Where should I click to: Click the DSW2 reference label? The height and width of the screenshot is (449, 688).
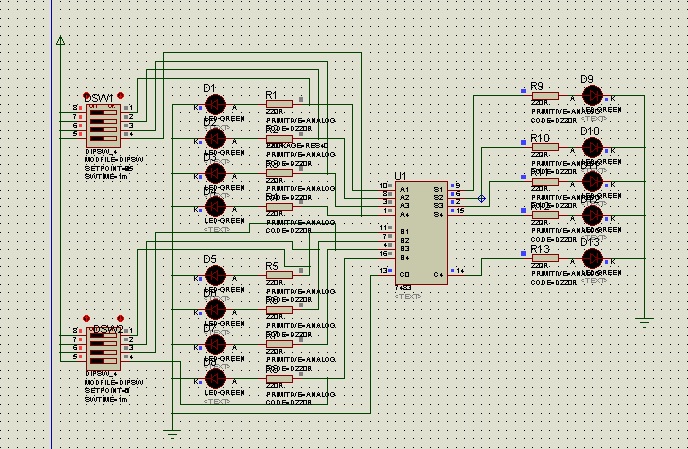(108, 329)
